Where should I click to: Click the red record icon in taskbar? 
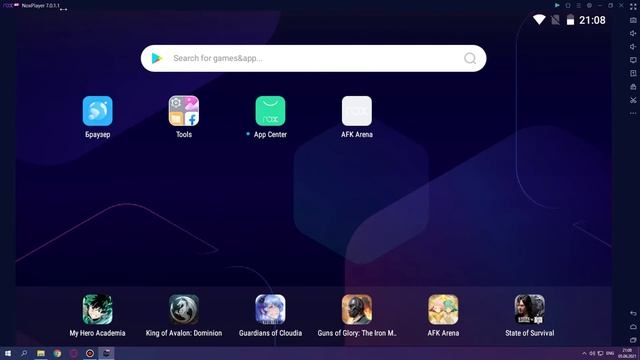[90, 353]
